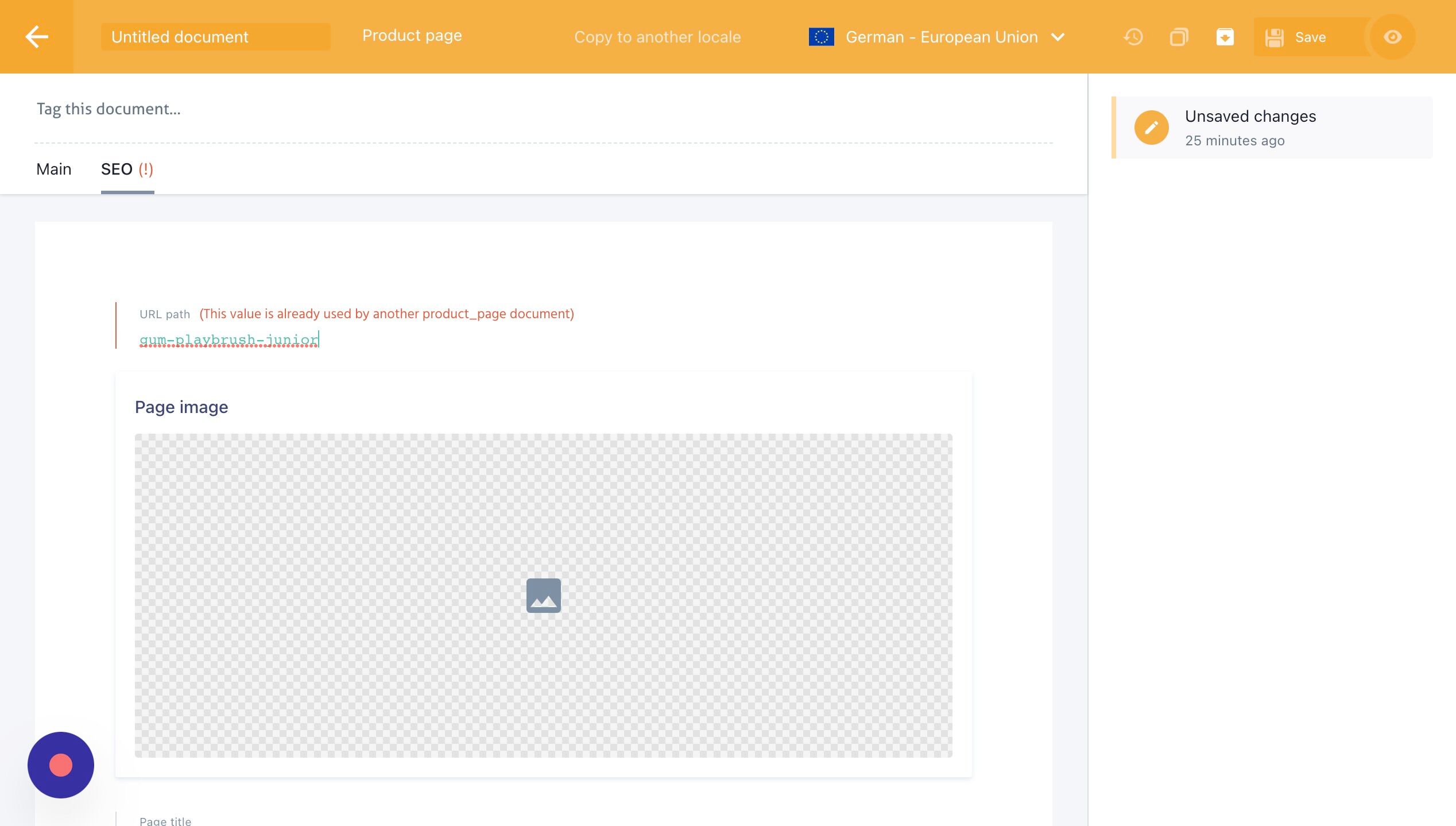The image size is (1456, 826).
Task: Click the pencil icon beside Unsaved changes
Action: tap(1151, 128)
